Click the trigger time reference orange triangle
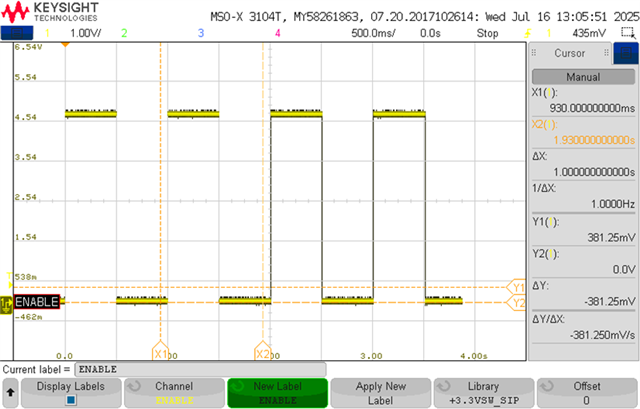The height and width of the screenshot is (409, 640). pos(65,44)
